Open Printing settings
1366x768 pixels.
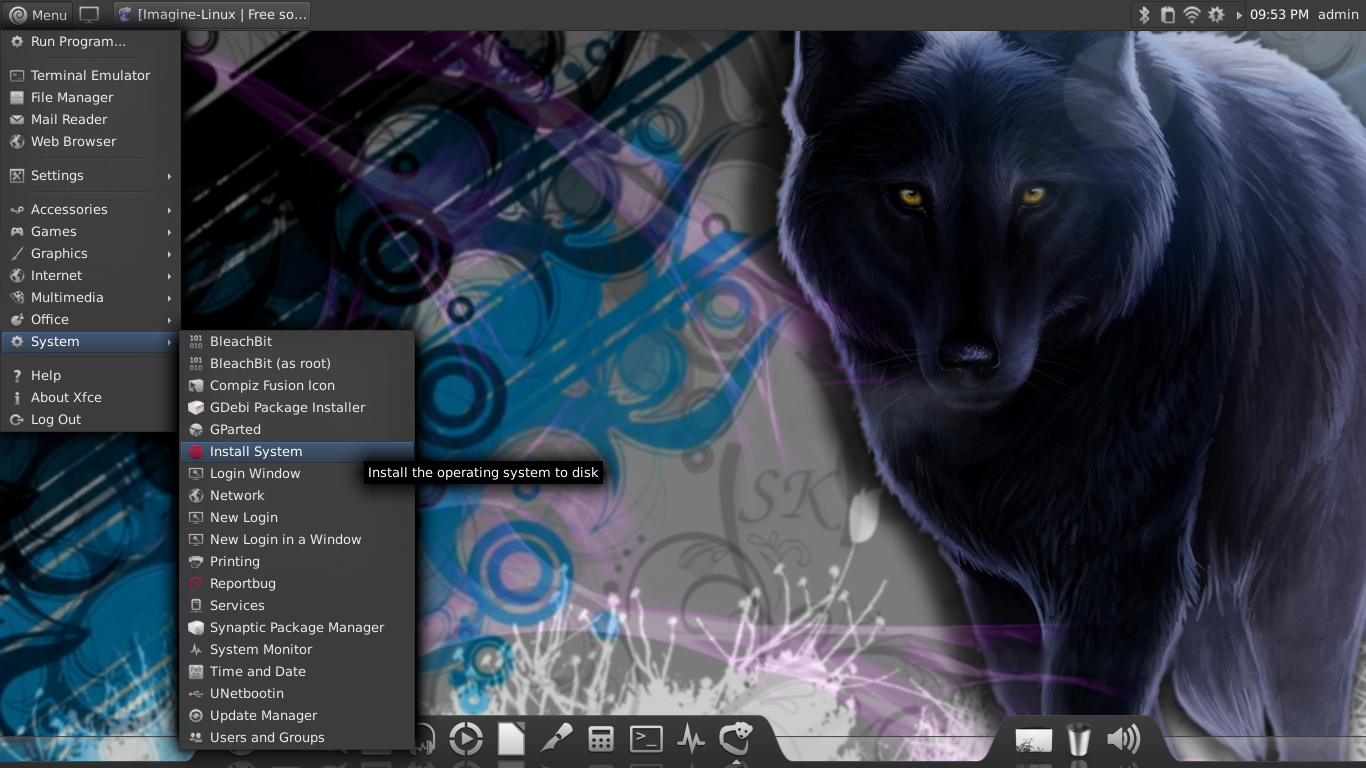[x=297, y=561]
